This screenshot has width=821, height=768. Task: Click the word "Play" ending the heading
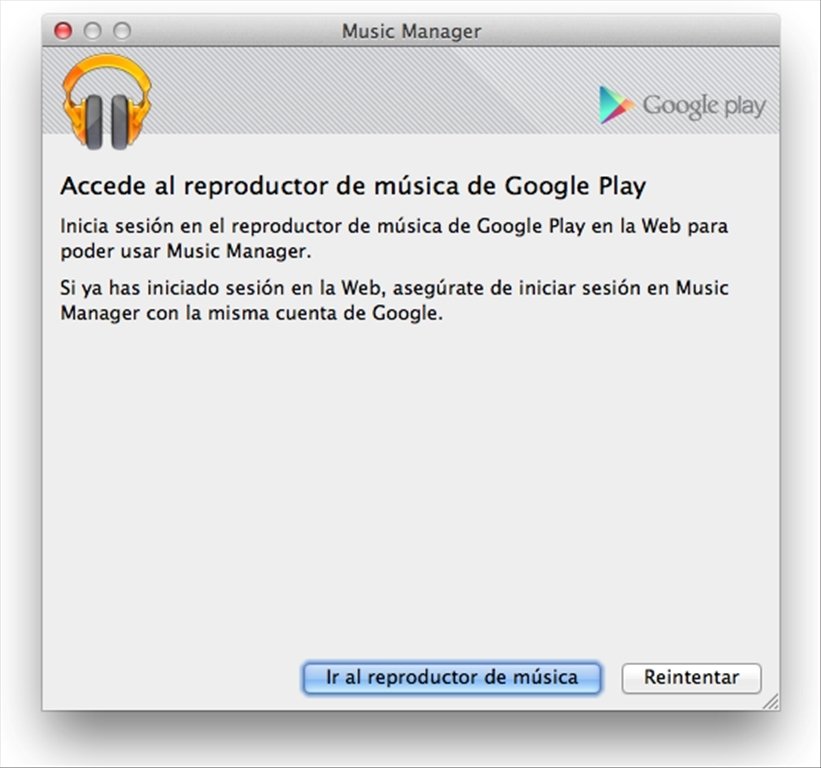[623, 186]
